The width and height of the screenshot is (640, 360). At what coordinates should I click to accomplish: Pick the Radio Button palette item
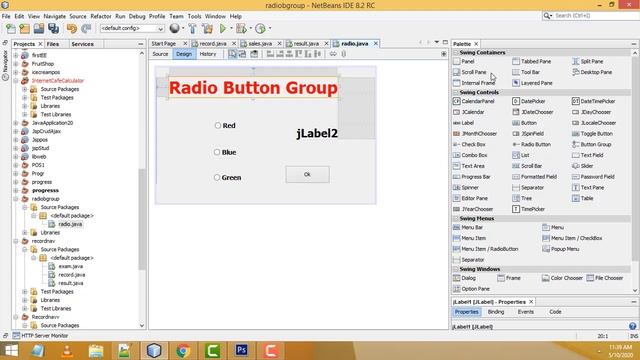point(532,144)
